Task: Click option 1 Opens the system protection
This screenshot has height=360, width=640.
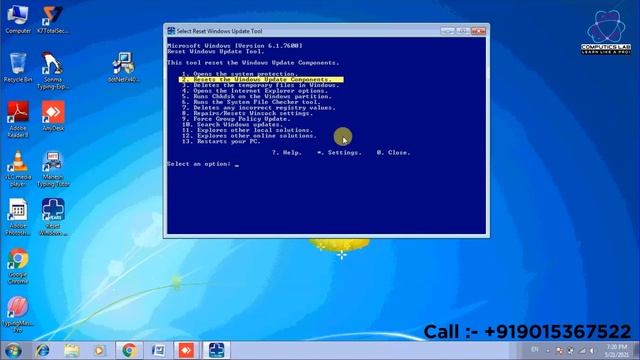Action: [240, 74]
